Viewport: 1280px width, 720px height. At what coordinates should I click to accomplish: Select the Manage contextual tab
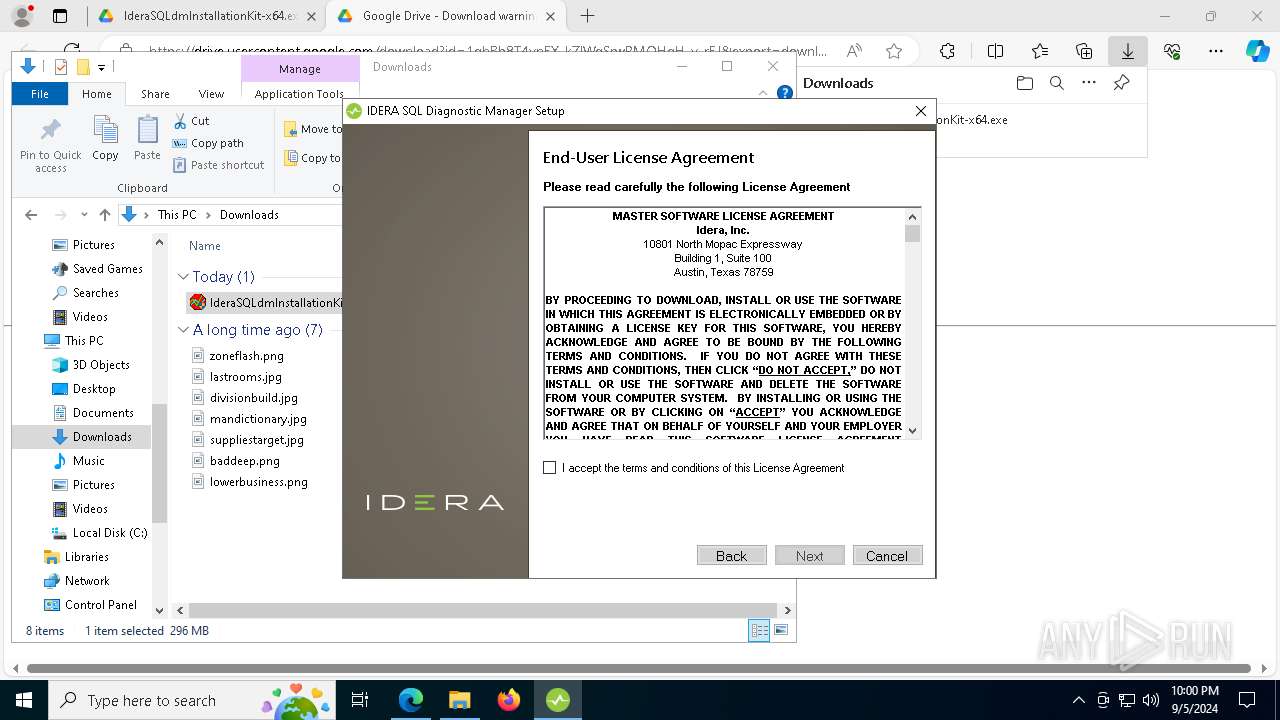pyautogui.click(x=300, y=69)
